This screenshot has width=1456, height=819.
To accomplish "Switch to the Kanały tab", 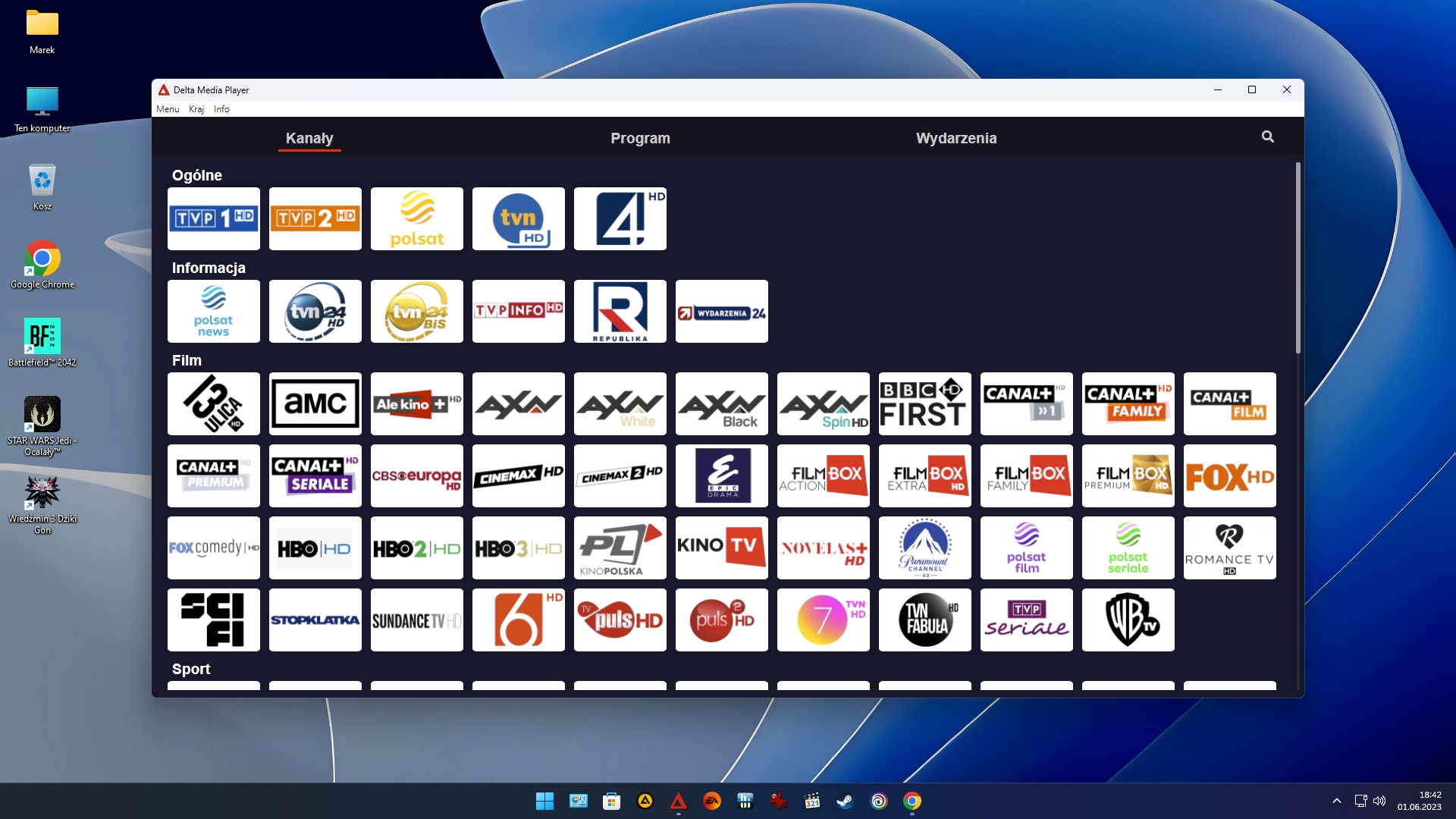I will coord(309,138).
